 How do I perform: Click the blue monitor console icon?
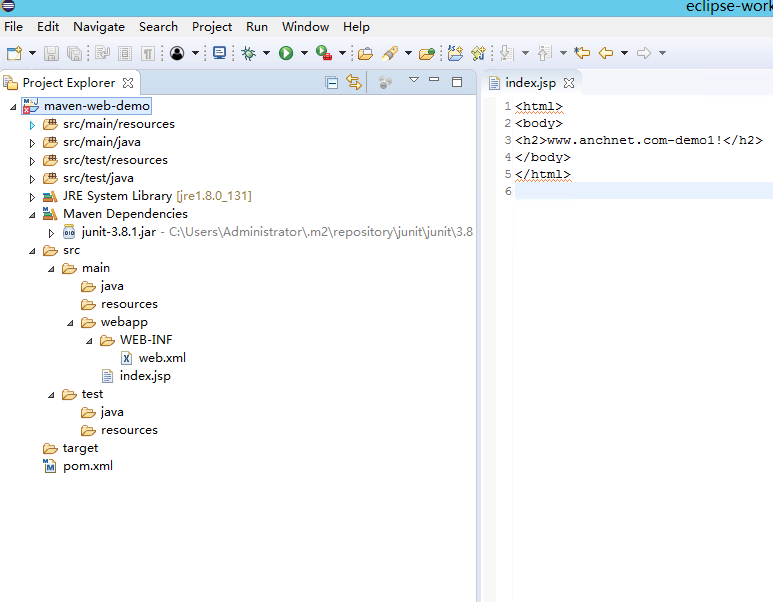coord(219,53)
